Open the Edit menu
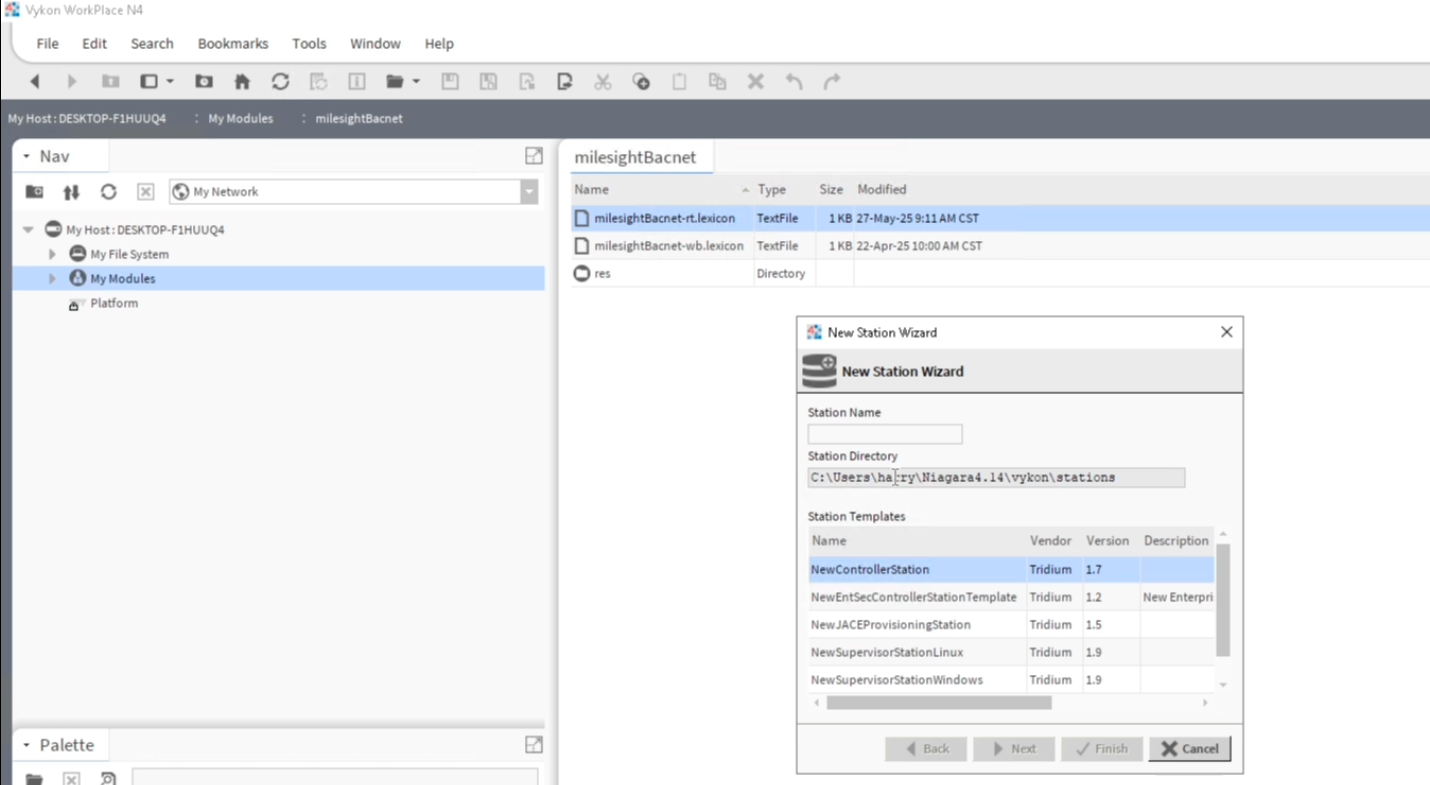 94,44
